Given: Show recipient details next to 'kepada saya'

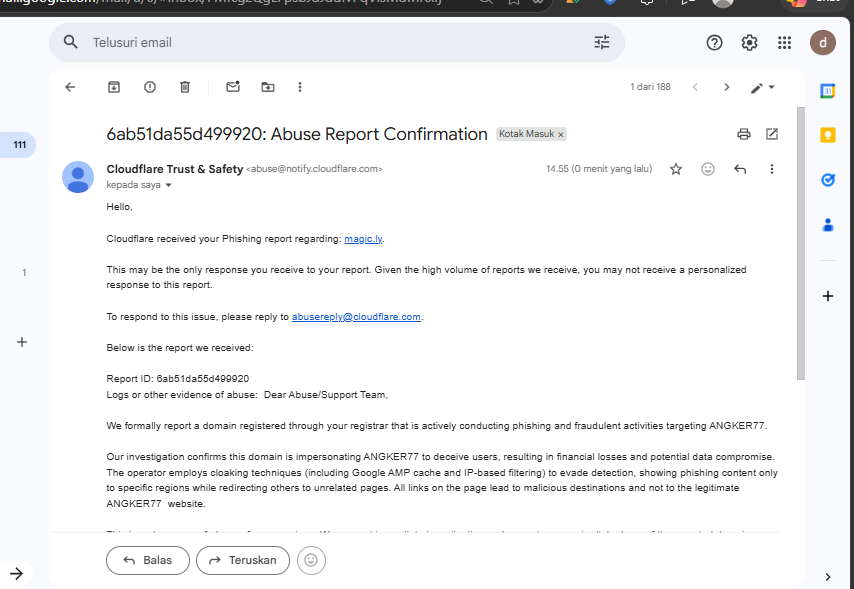Looking at the screenshot, I should click(x=168, y=185).
